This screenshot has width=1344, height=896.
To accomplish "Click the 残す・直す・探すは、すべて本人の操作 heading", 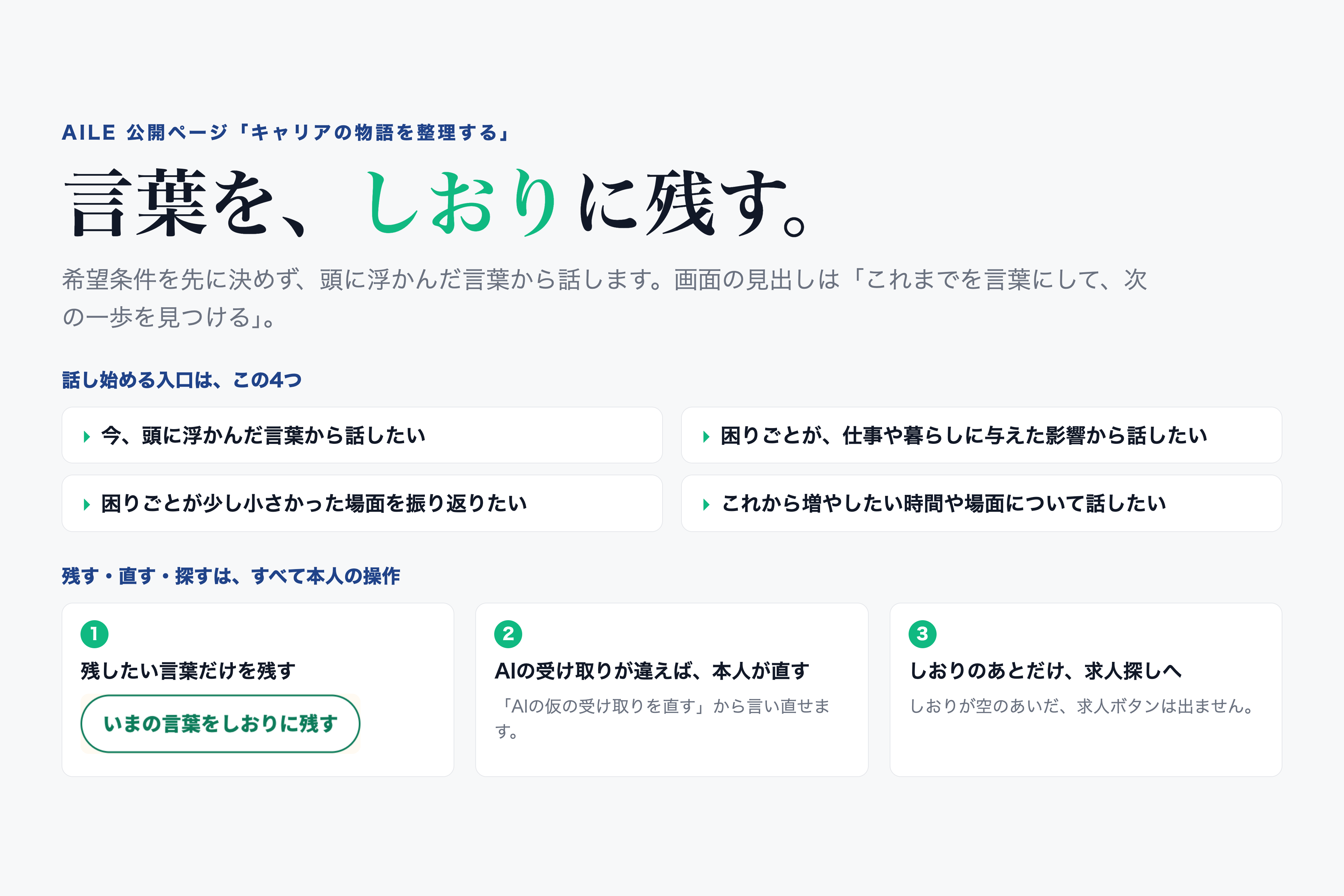I will (x=231, y=576).
